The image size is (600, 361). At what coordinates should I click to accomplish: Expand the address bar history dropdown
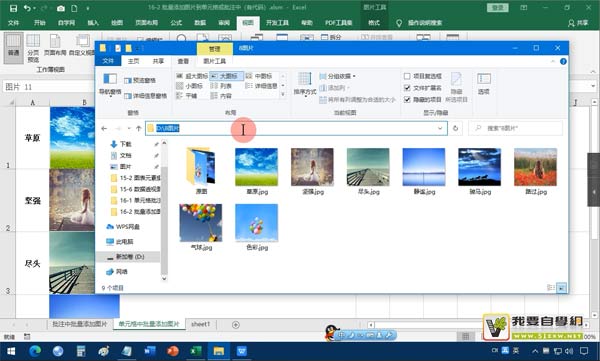coord(440,129)
